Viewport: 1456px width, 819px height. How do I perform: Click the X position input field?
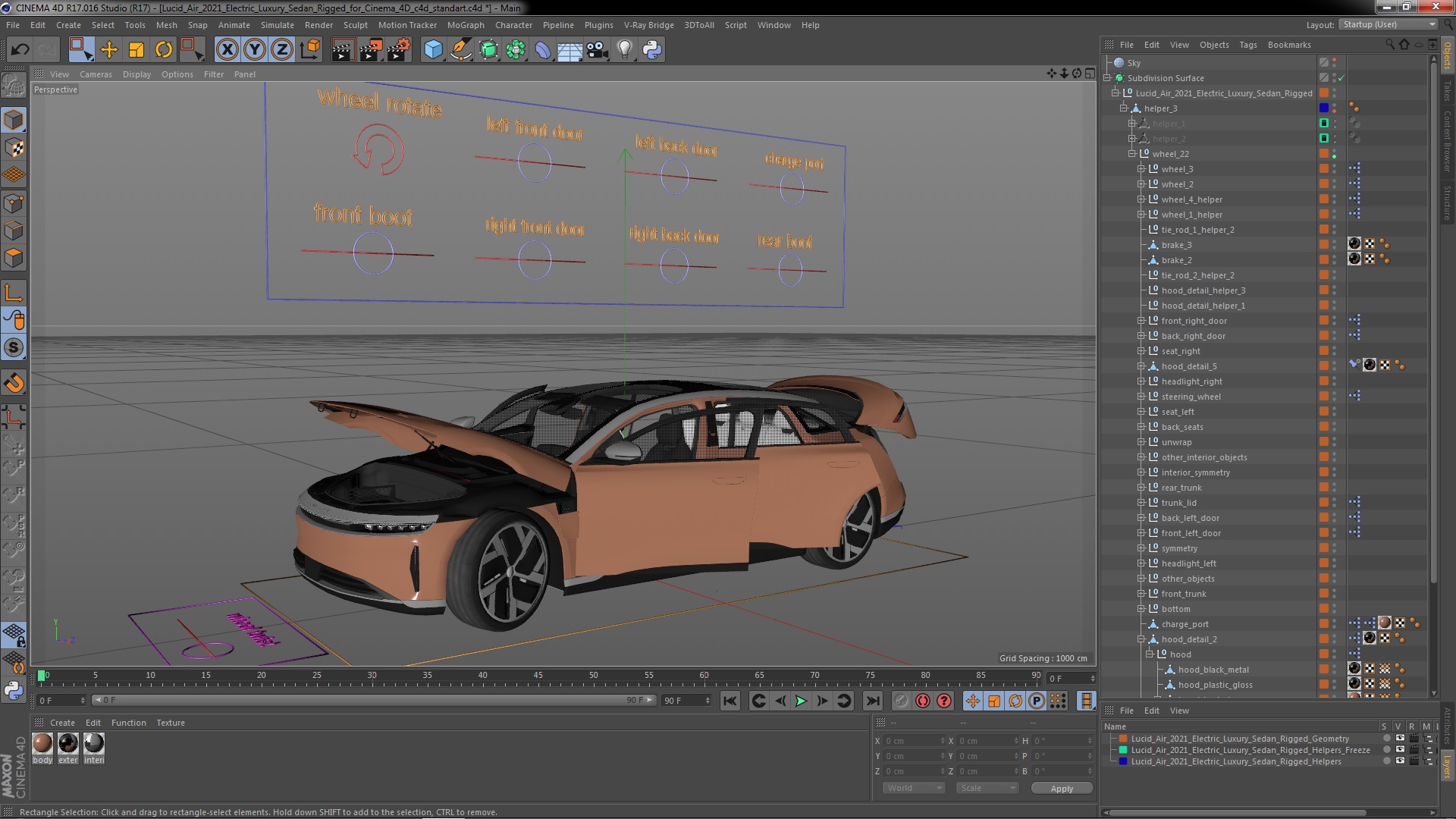(x=915, y=741)
